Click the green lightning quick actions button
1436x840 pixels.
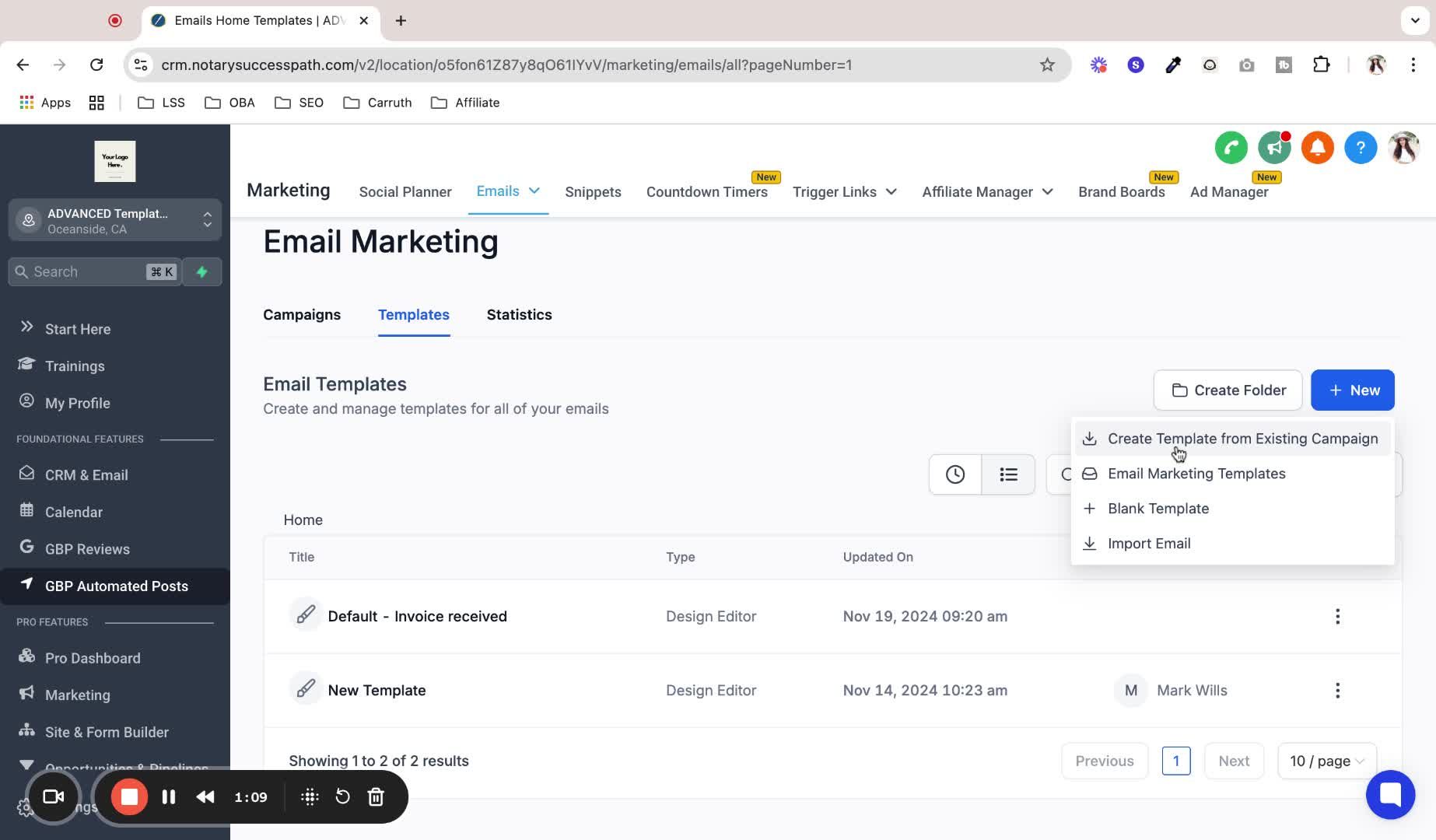click(x=202, y=271)
